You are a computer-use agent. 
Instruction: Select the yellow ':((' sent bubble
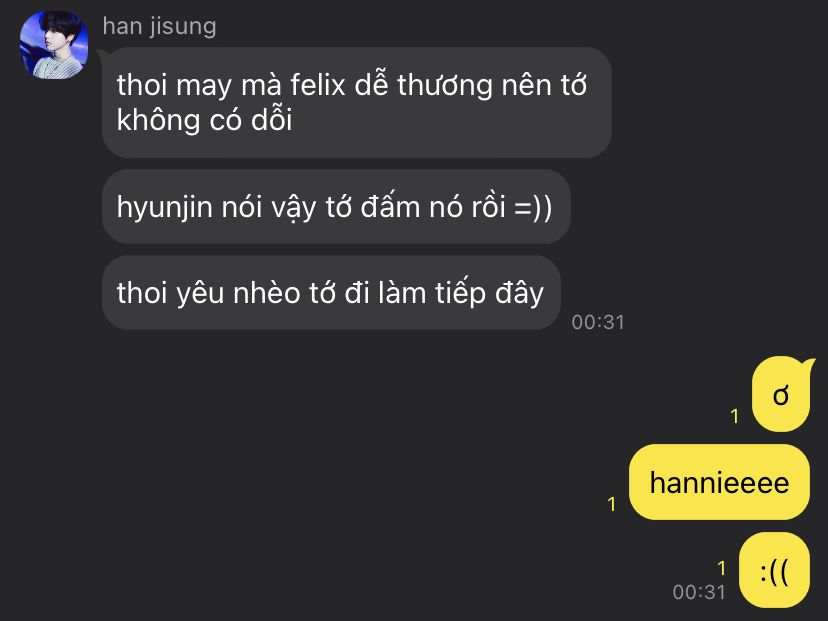(x=774, y=570)
